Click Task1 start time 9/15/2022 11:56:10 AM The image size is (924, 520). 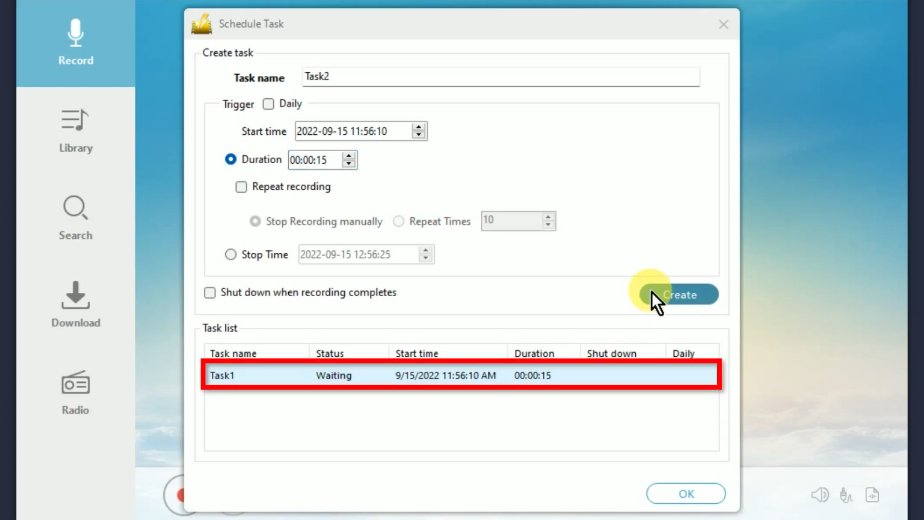pos(446,376)
